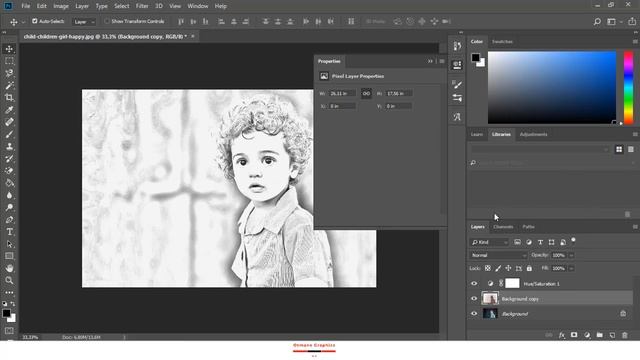Screen dimensions: 640x360
Task: Collapse the Properties panel with double arrows
Action: [430, 61]
